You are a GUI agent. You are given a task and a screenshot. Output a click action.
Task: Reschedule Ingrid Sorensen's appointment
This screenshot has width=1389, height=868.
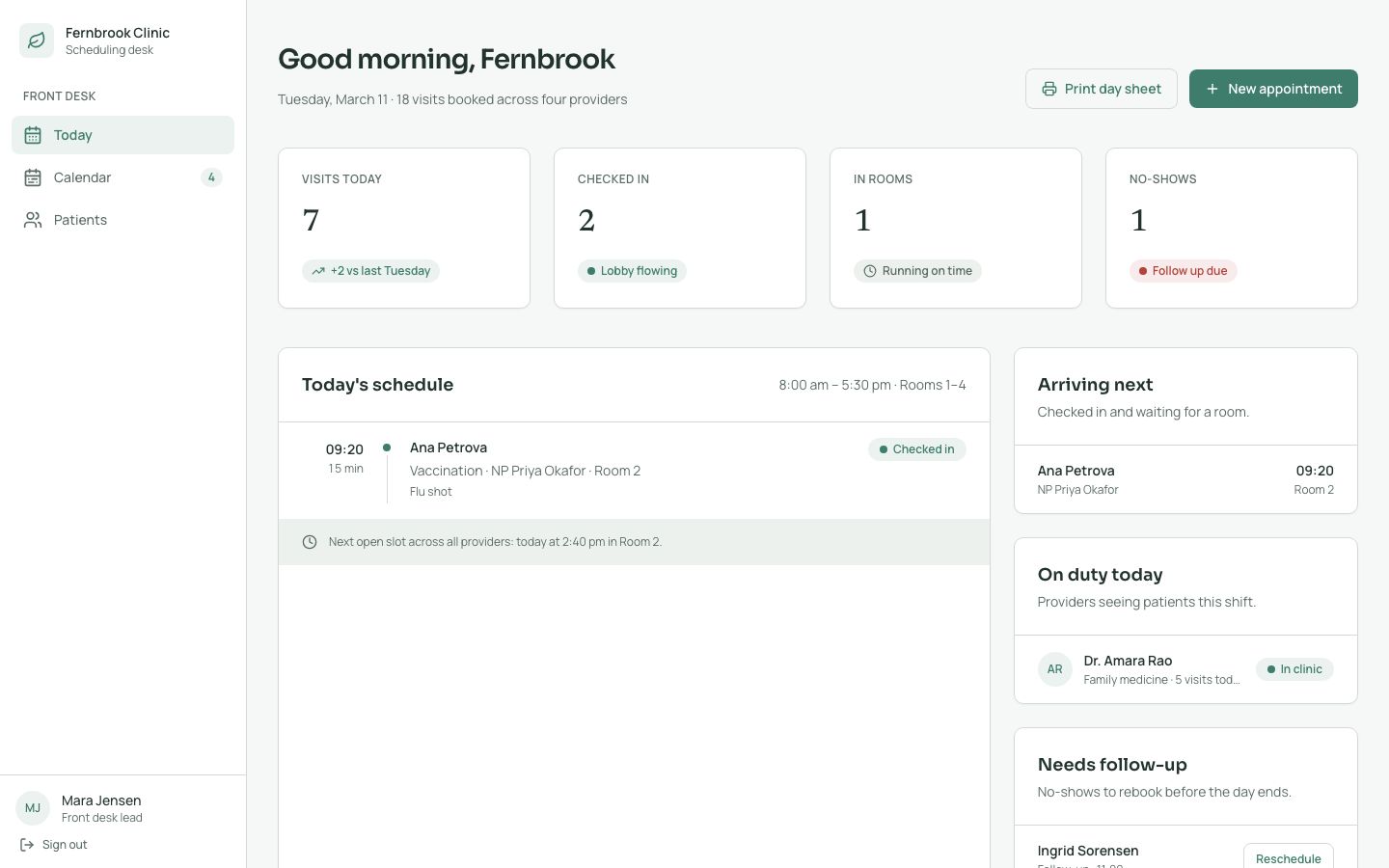click(1288, 856)
